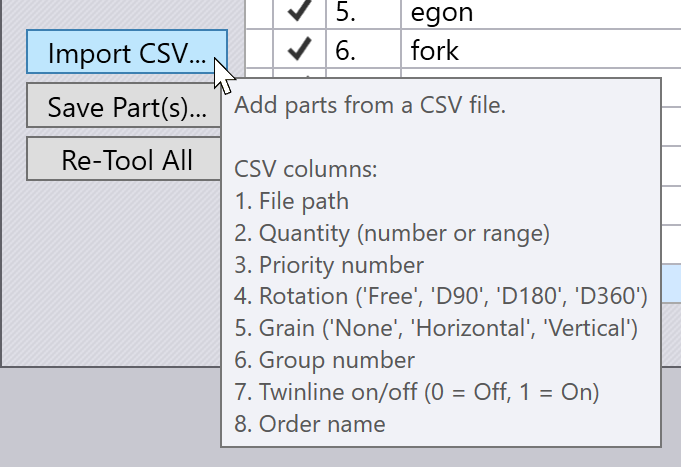
Task: Toggle the checkmark in the fork row
Action: (300, 49)
